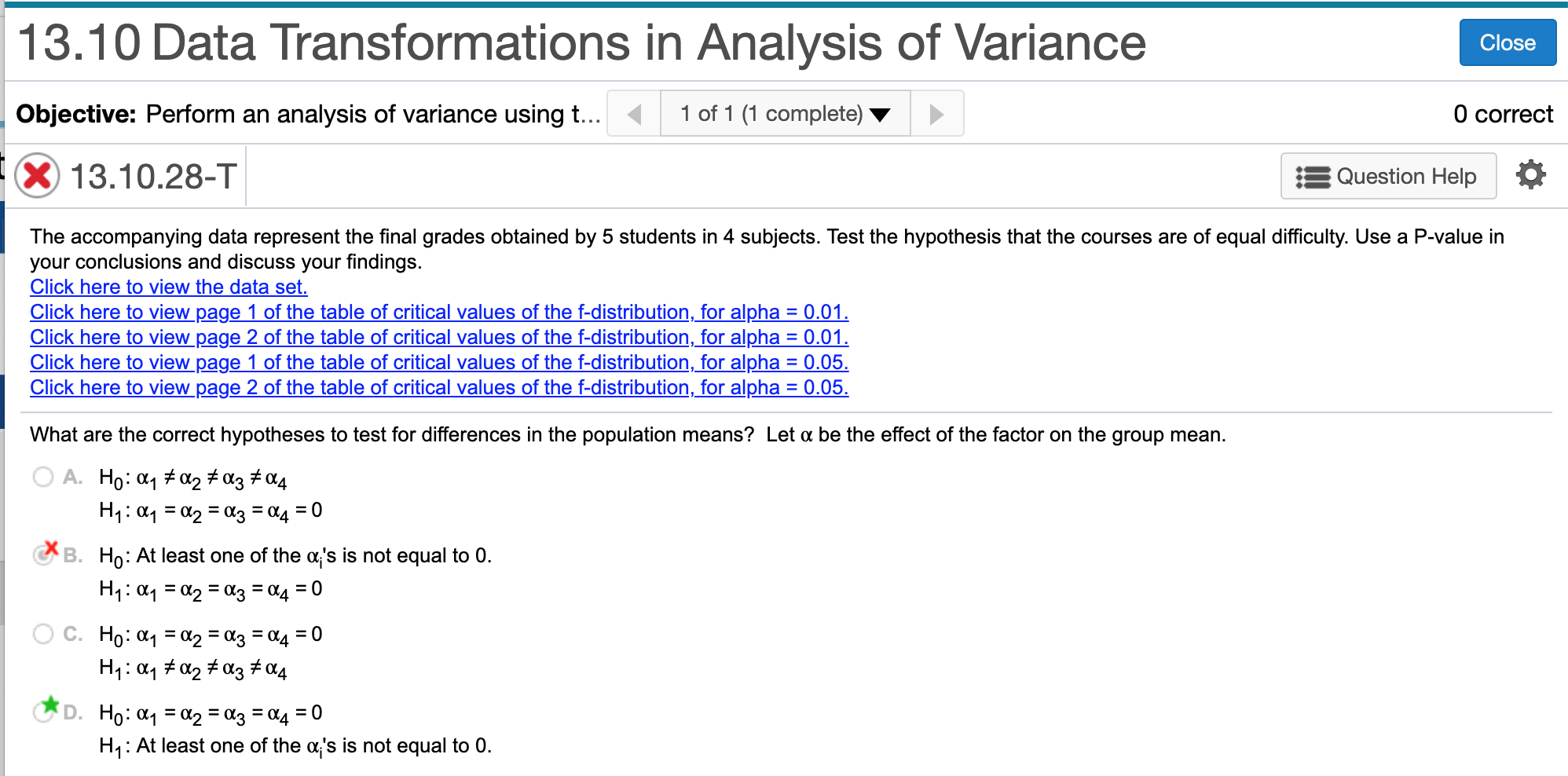Click the right navigation arrow

[936, 113]
